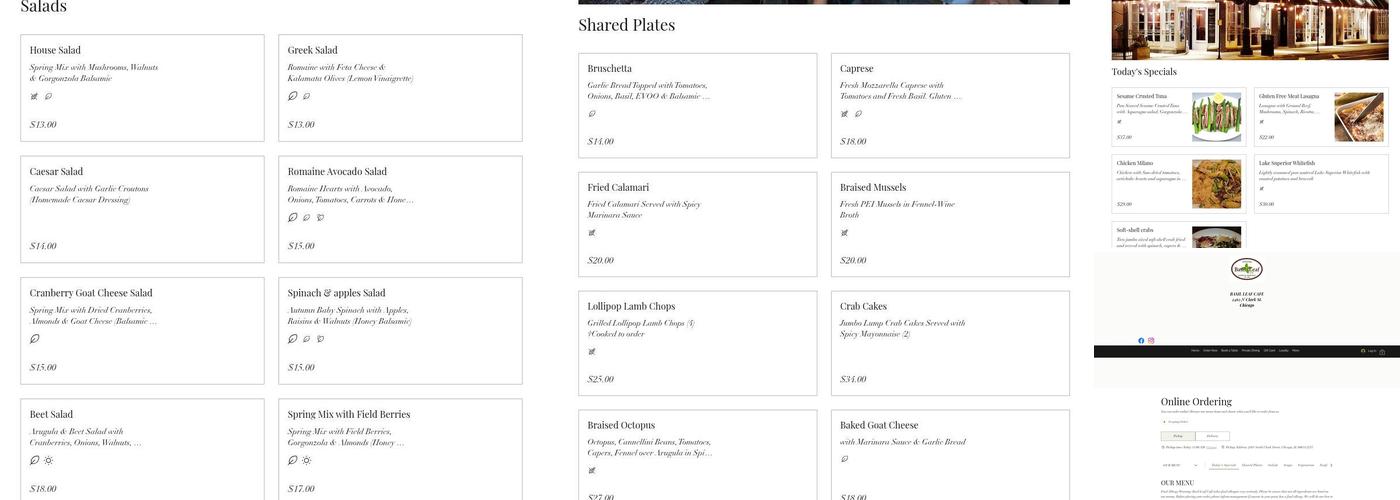This screenshot has width=1400, height=500.
Task: Switch to the Shared Plates menu tab
Action: pyautogui.click(x=1251, y=465)
